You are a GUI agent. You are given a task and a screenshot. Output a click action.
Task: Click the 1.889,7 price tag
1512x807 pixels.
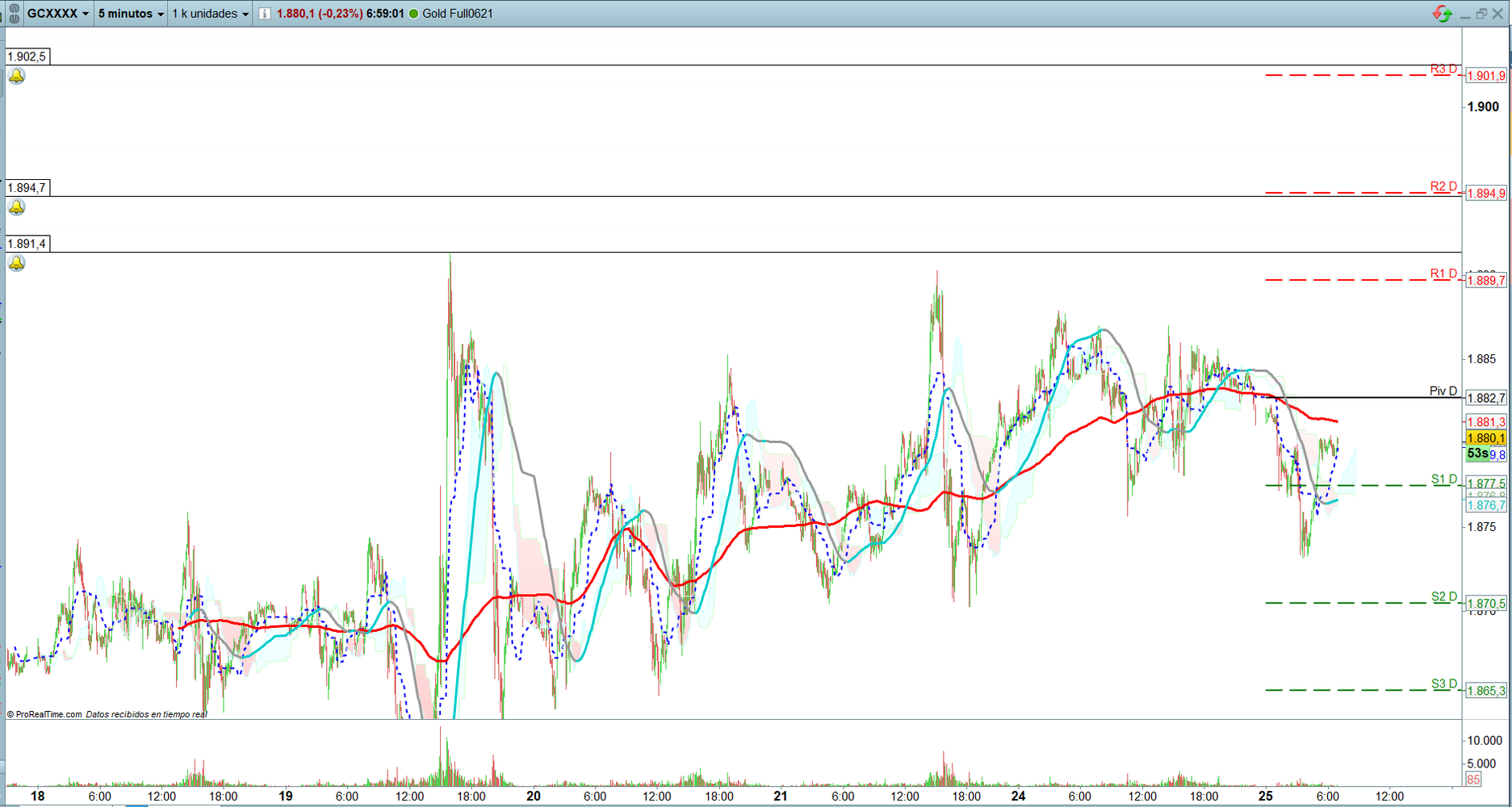coord(1486,281)
